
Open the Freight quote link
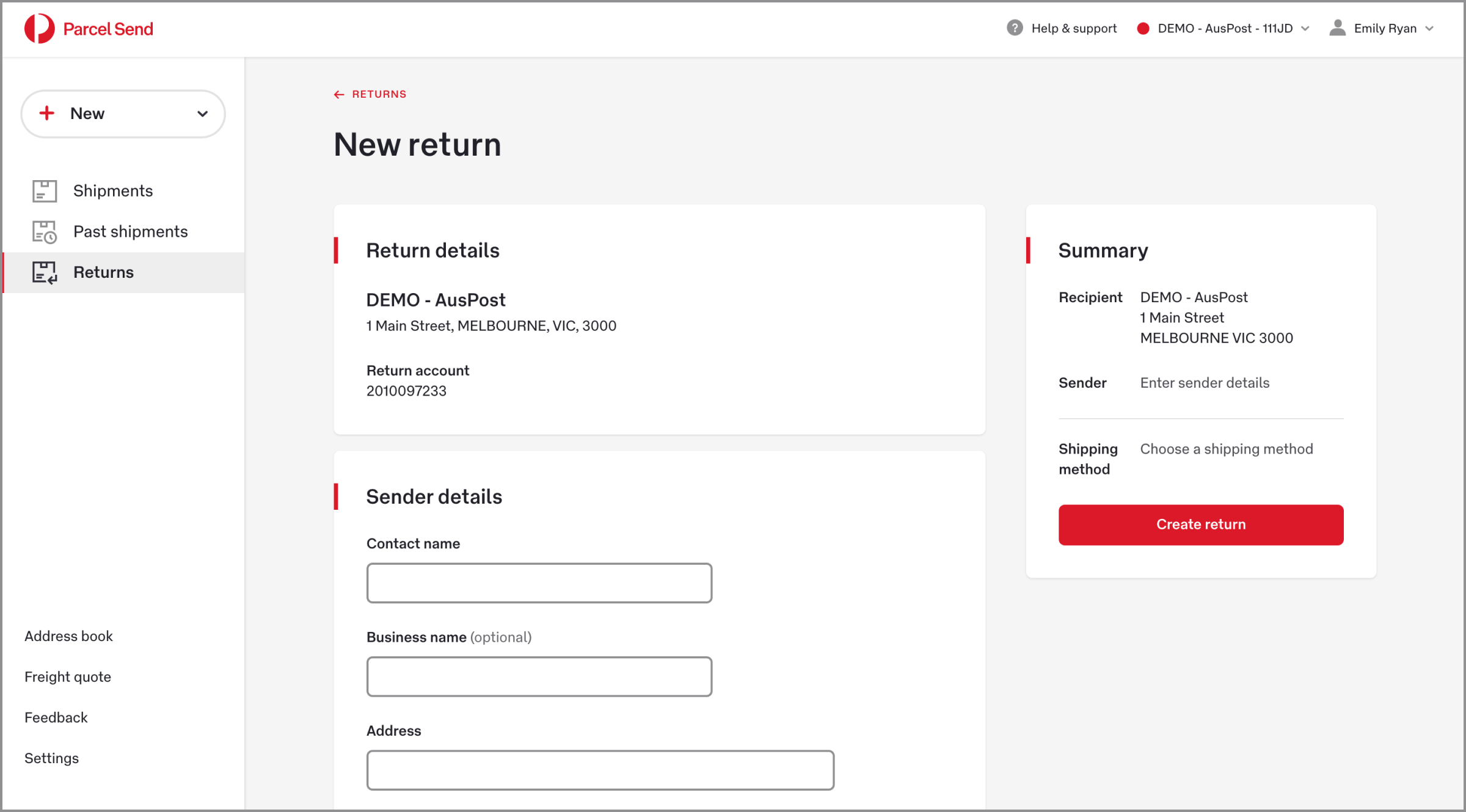68,677
